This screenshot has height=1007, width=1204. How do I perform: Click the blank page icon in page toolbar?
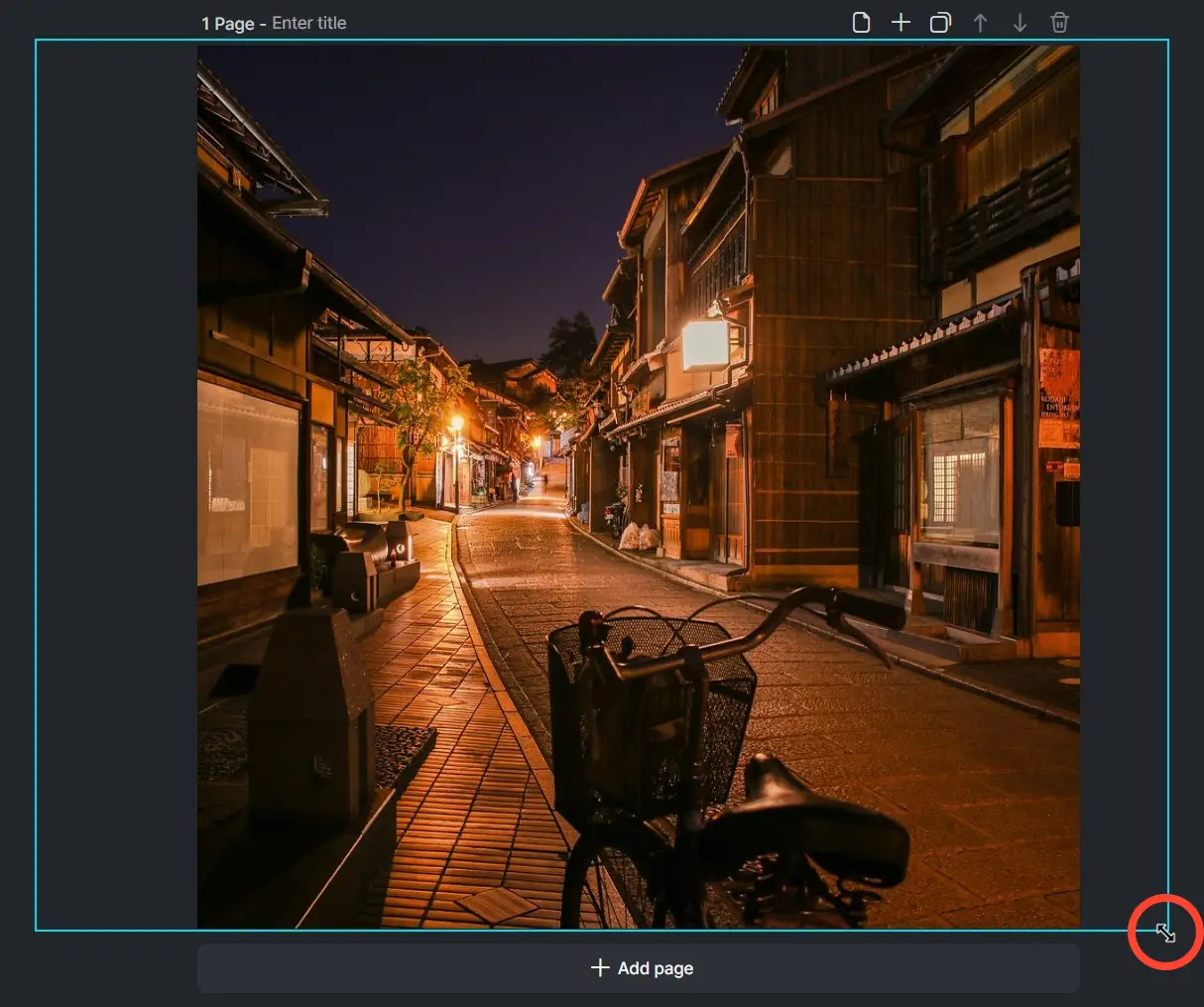pos(861,23)
